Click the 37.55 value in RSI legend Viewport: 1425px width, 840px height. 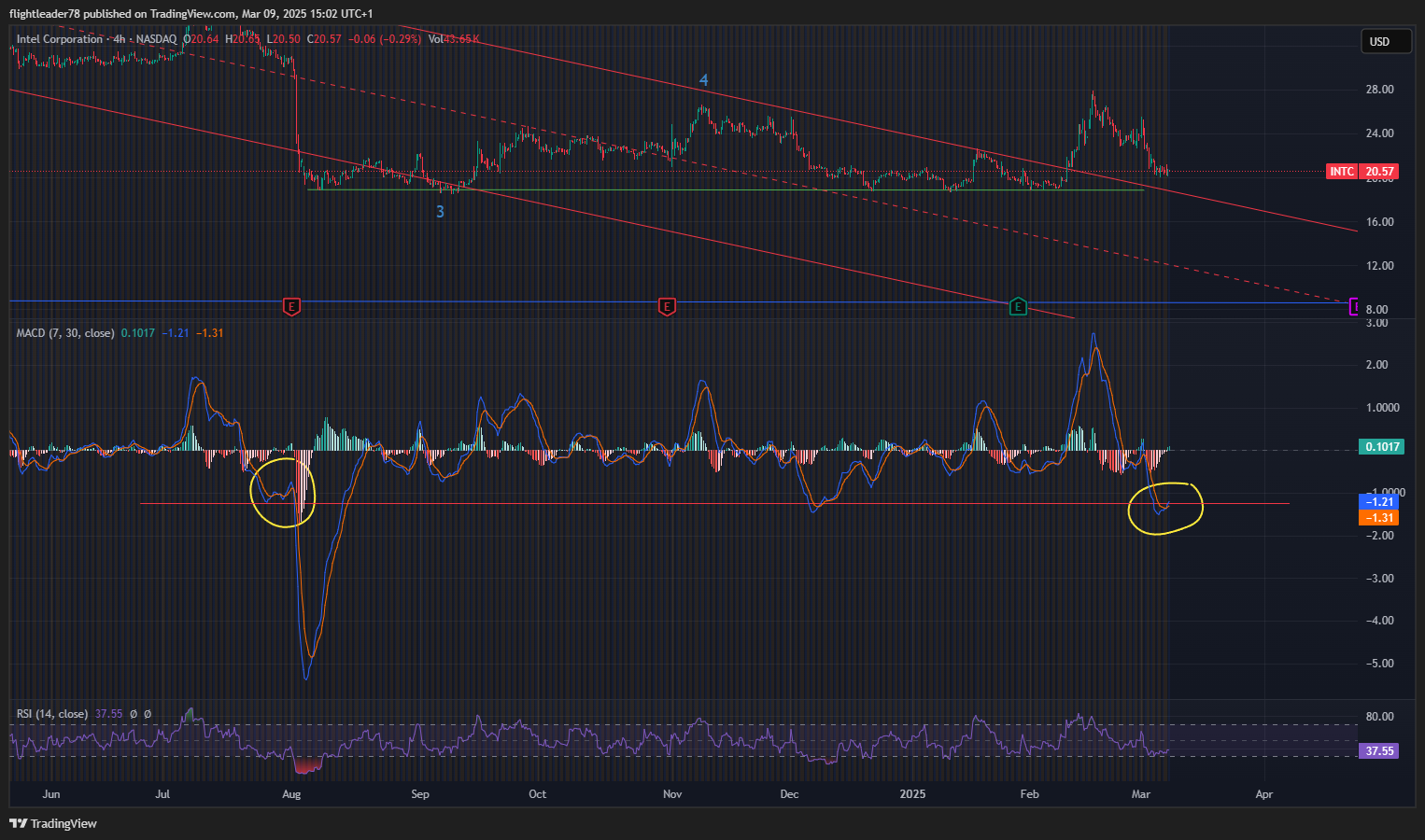pos(108,714)
